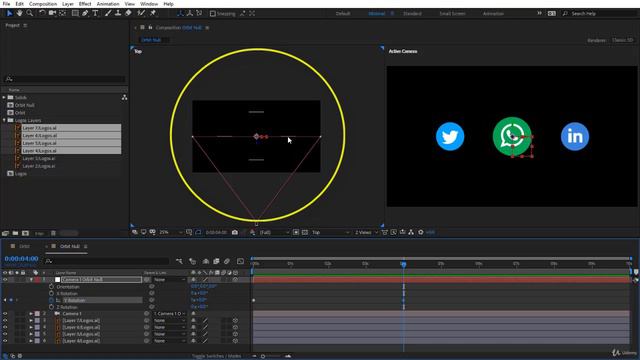This screenshot has height=360, width=640.
Task: Hide the Camera 1 layer
Action: tap(5, 313)
